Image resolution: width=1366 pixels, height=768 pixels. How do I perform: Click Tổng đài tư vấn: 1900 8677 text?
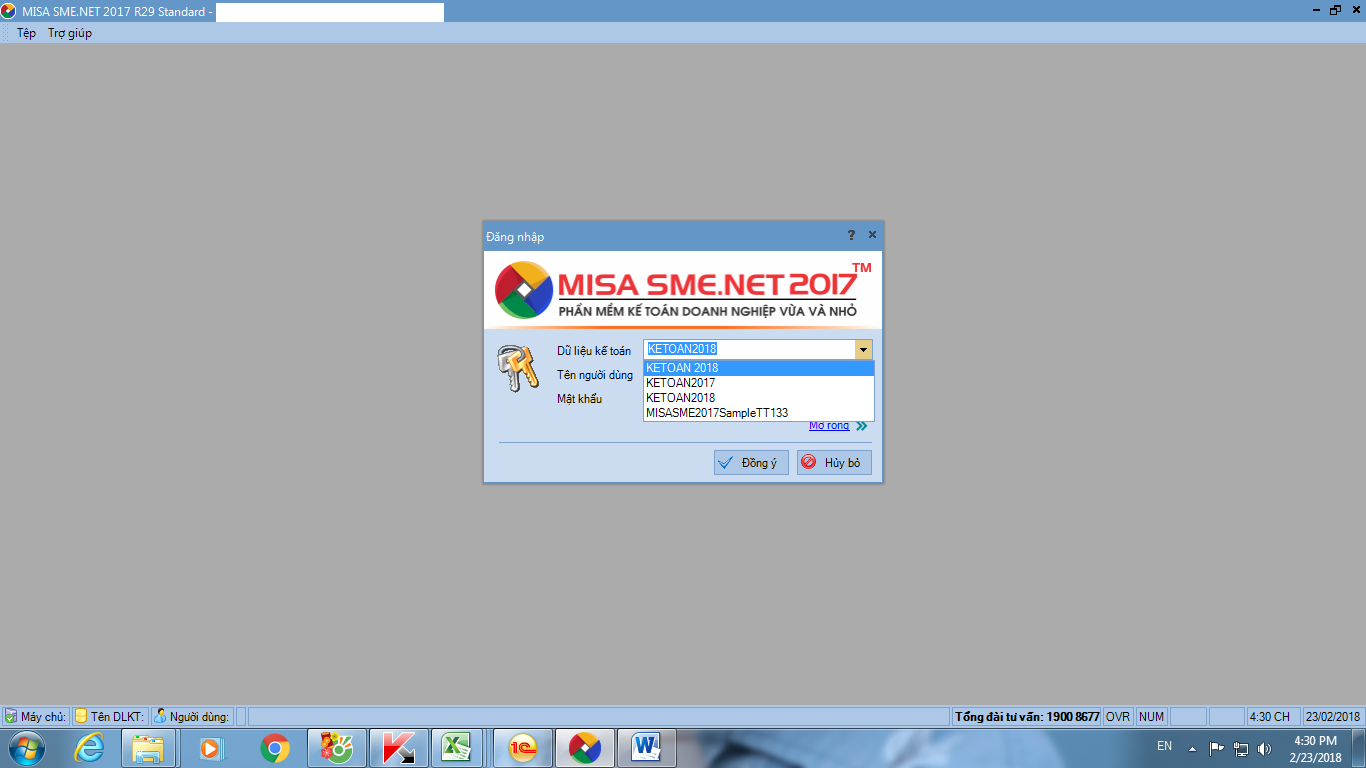click(x=1027, y=717)
